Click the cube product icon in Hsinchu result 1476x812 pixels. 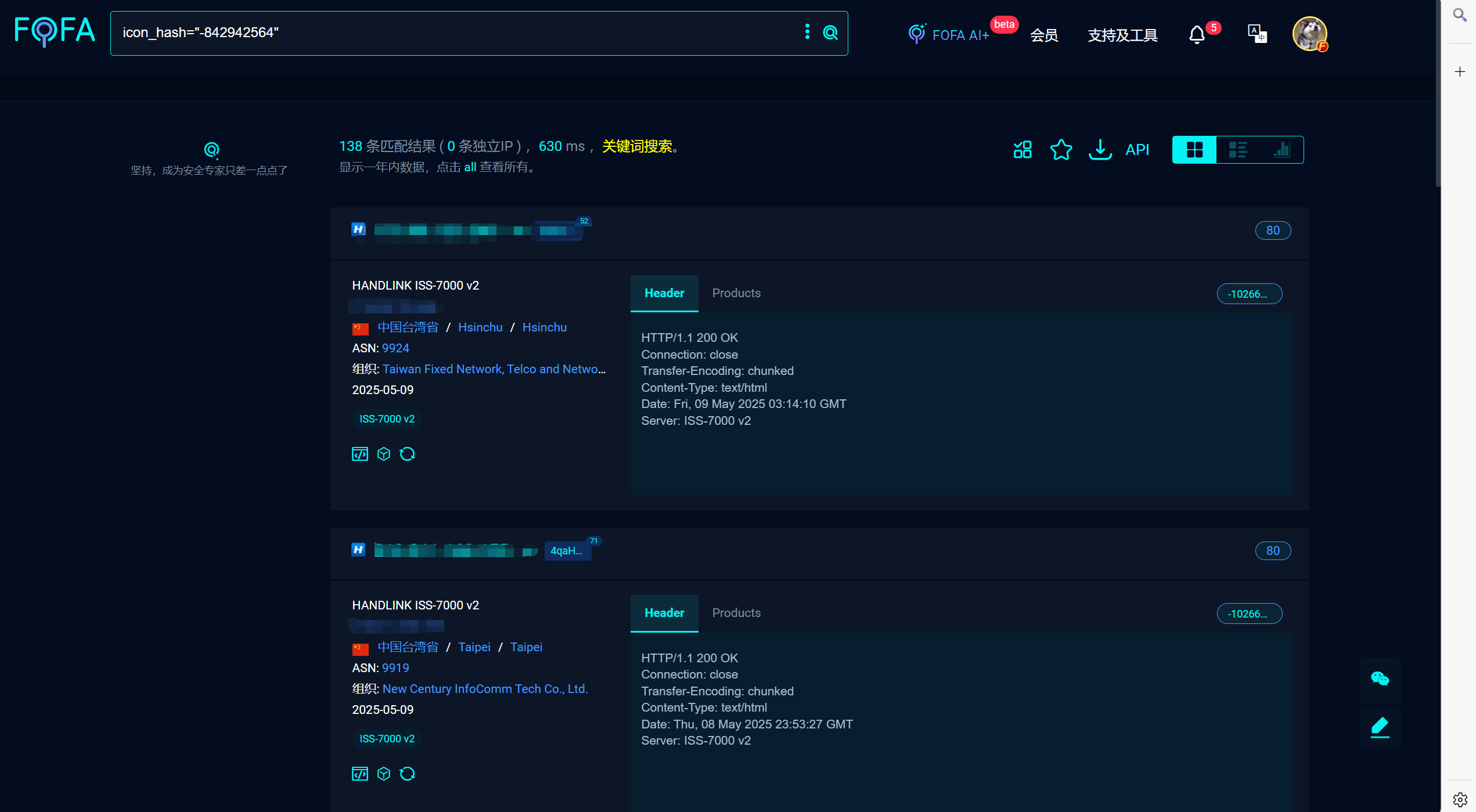coord(383,454)
